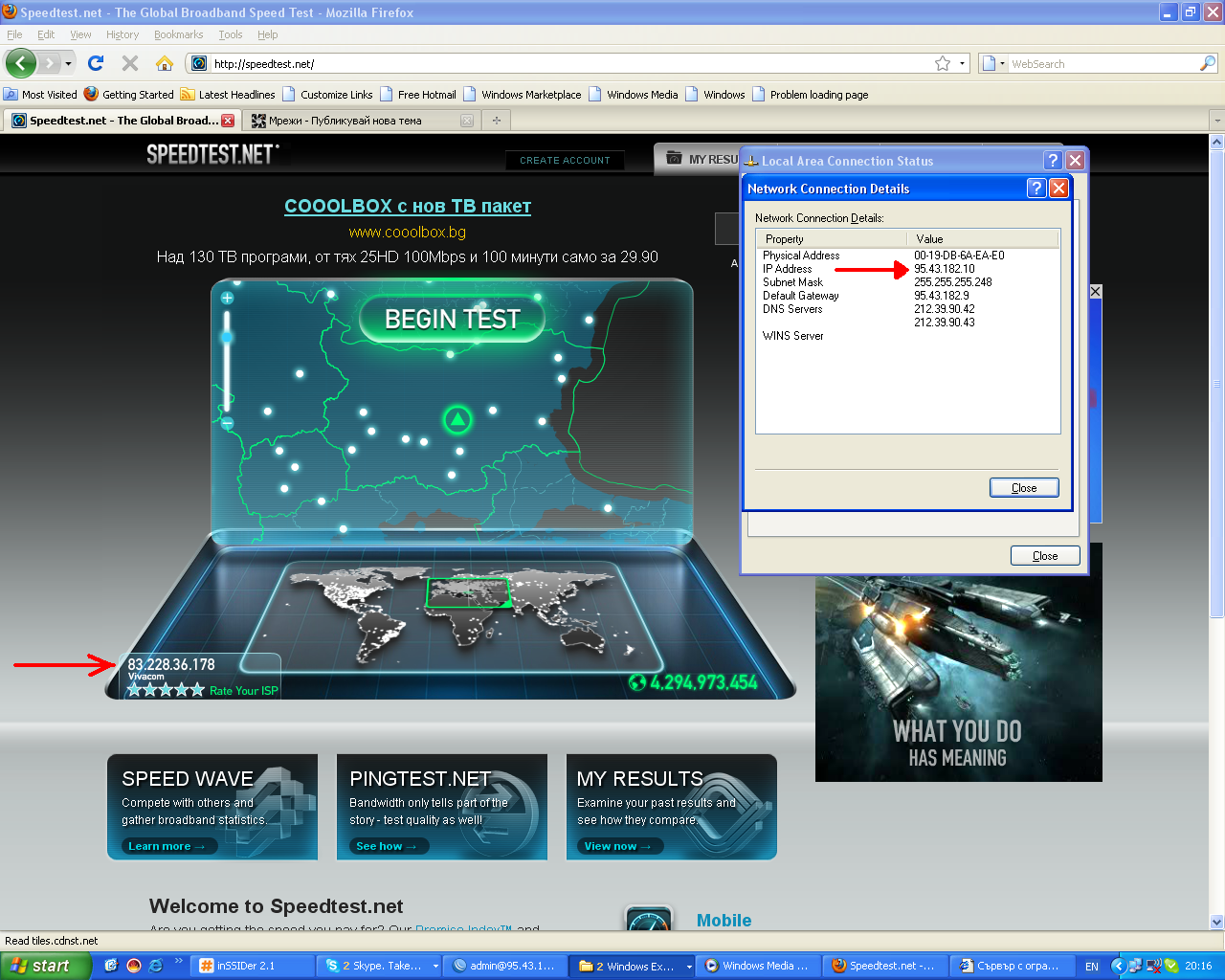
Task: Open the Getting Started bookmark
Action: pos(129,95)
